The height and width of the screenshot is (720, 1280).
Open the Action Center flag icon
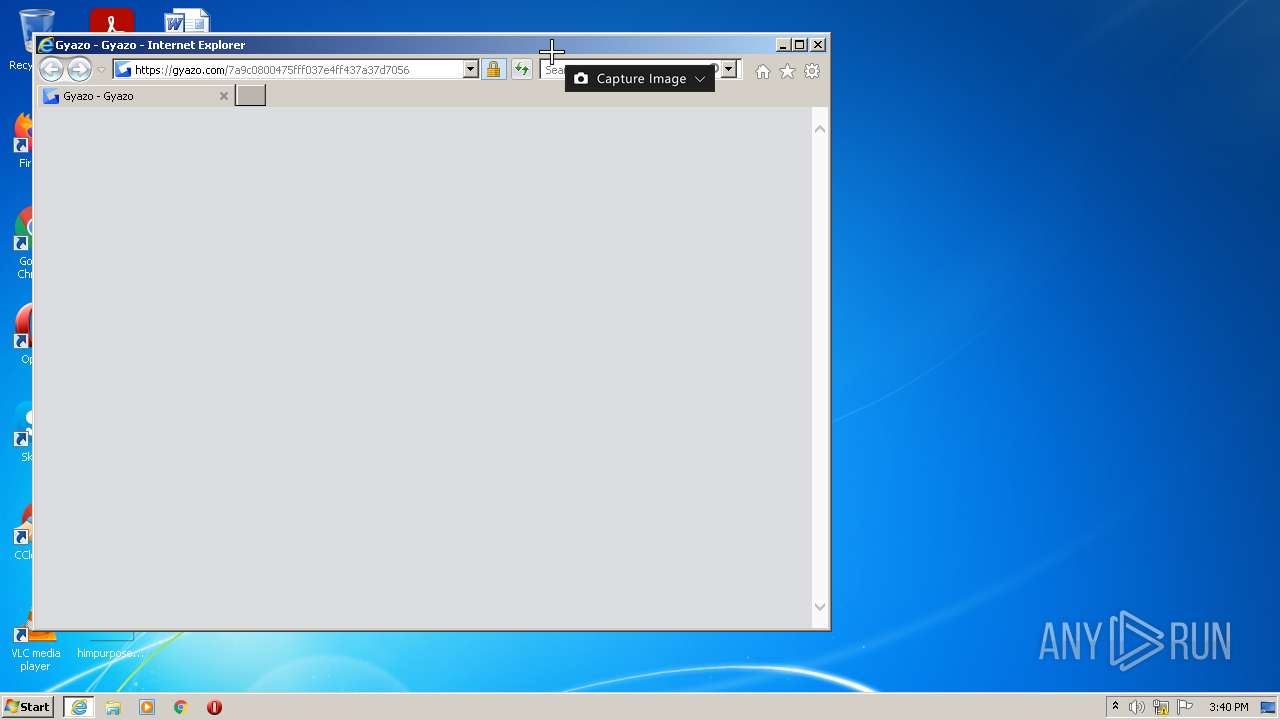point(1185,707)
